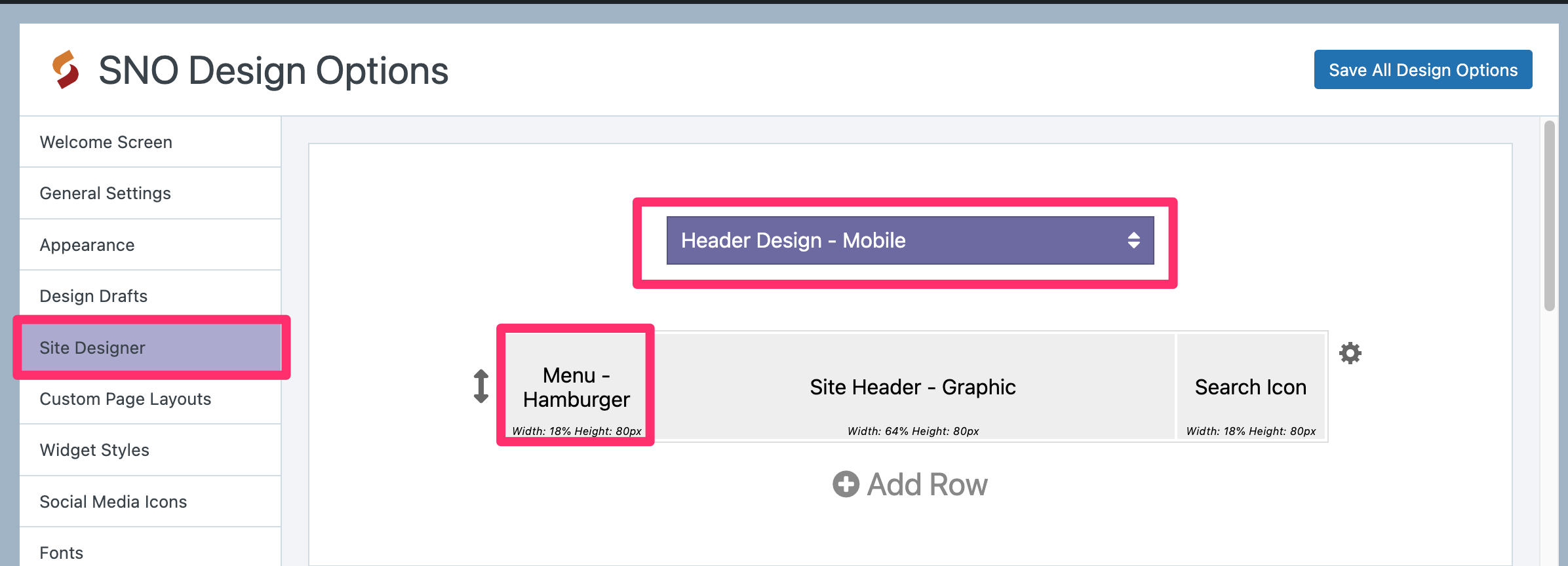Click the Add Row label
1568x566 pixels.
coord(927,485)
